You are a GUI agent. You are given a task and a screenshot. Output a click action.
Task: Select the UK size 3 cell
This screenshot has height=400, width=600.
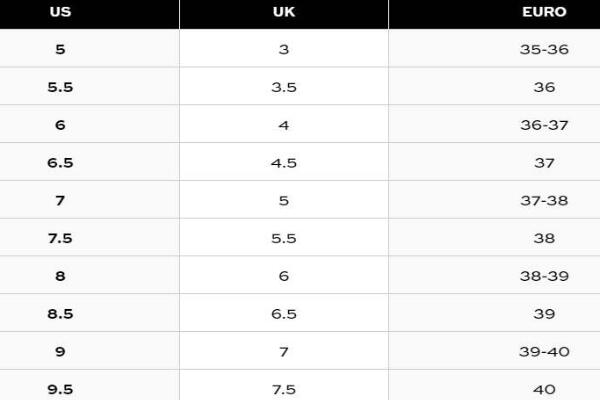tap(283, 49)
